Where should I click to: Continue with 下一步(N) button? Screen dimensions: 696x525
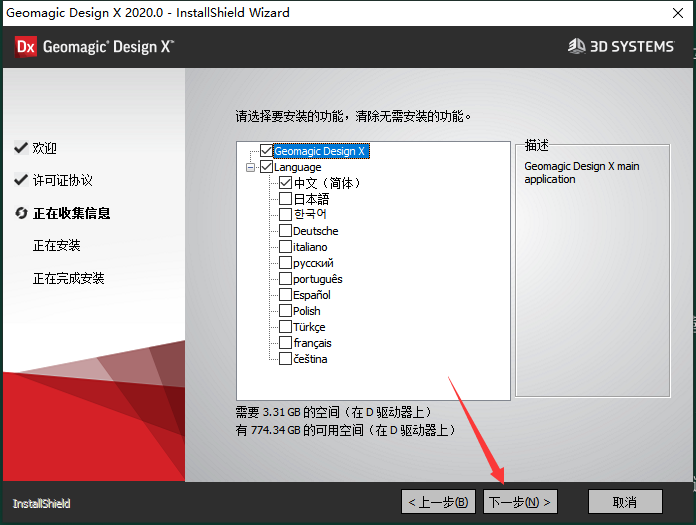(x=520, y=502)
